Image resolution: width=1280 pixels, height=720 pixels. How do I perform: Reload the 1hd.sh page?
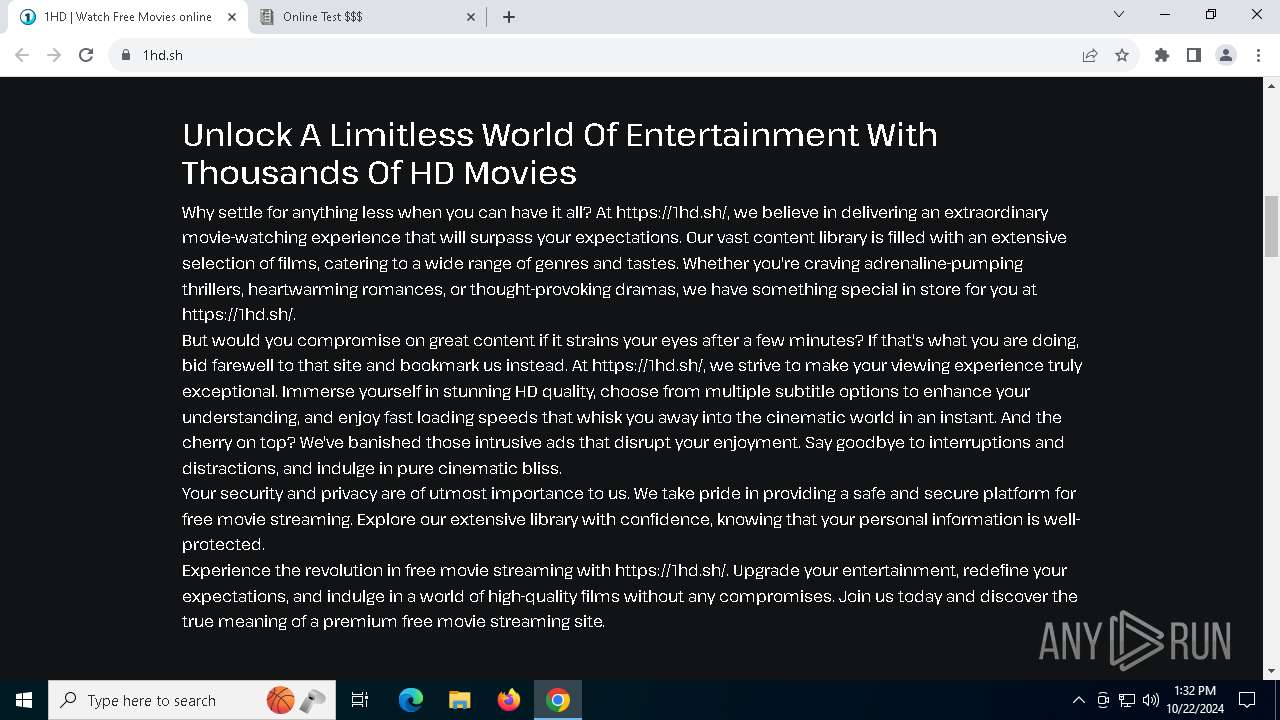(86, 55)
